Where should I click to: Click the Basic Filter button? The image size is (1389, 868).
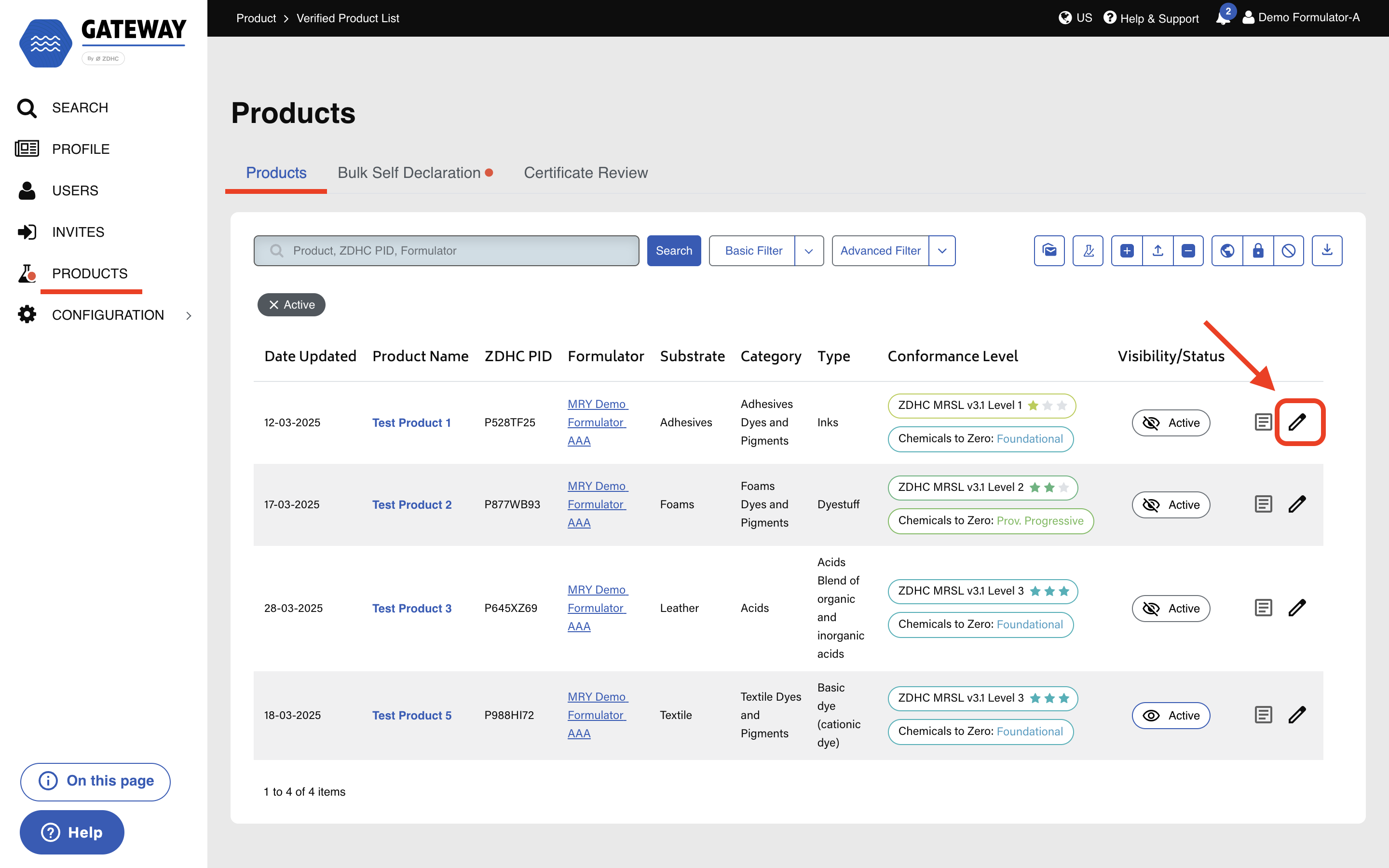(x=752, y=251)
